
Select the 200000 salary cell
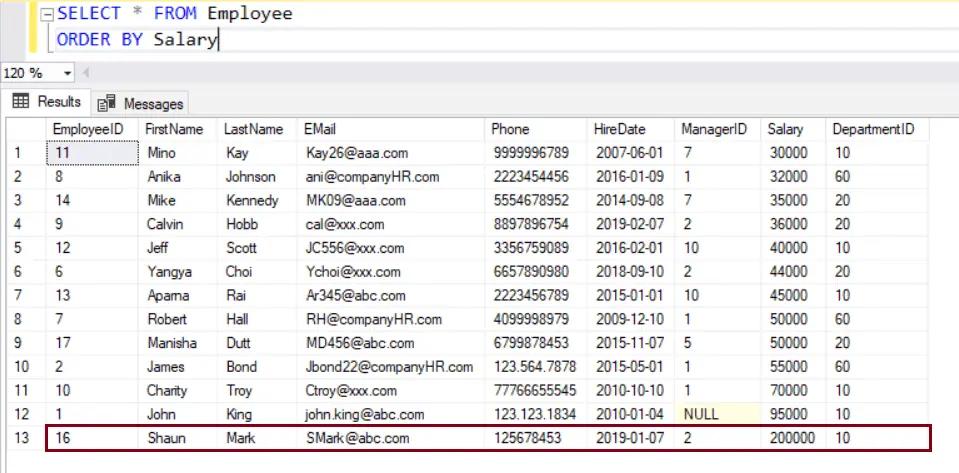tap(791, 438)
